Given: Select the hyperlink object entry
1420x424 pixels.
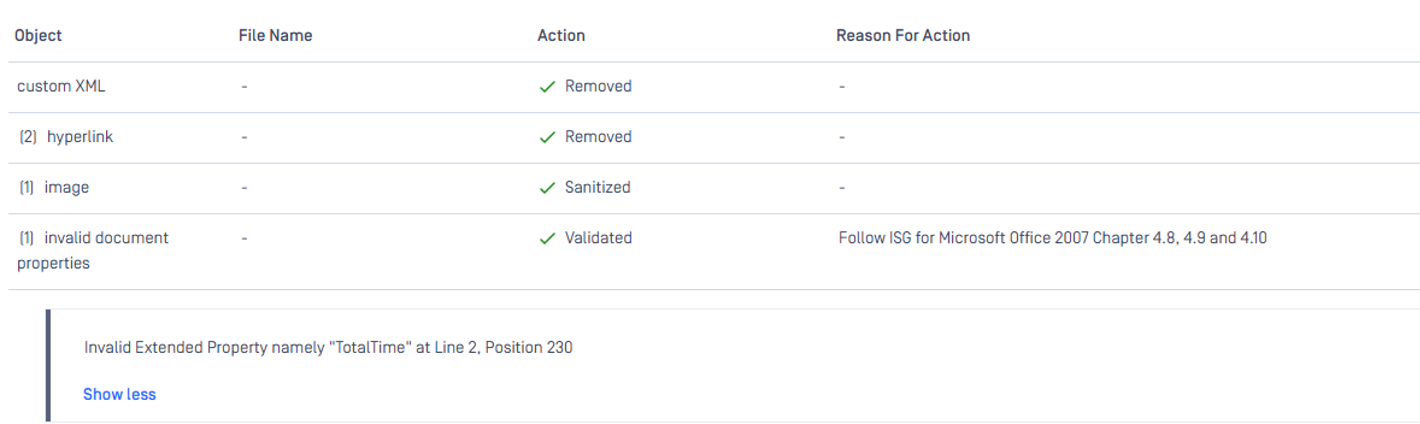Looking at the screenshot, I should pyautogui.click(x=80, y=137).
